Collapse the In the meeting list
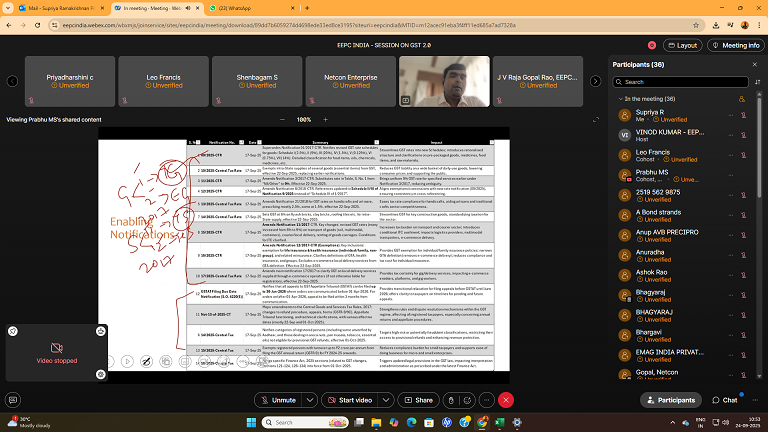This screenshot has height=432, width=768. click(619, 99)
